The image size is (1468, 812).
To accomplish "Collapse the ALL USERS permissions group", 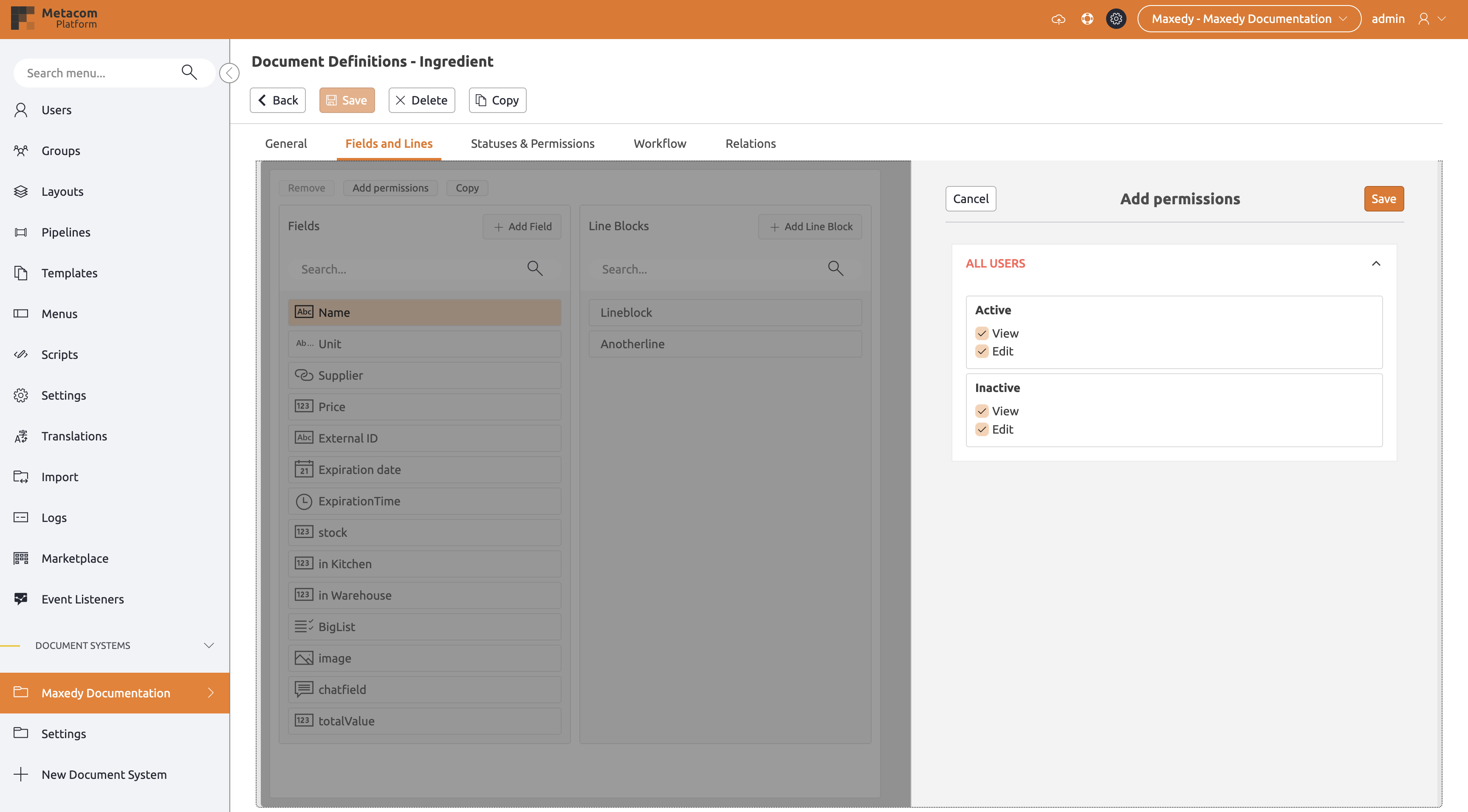I will pos(1376,263).
